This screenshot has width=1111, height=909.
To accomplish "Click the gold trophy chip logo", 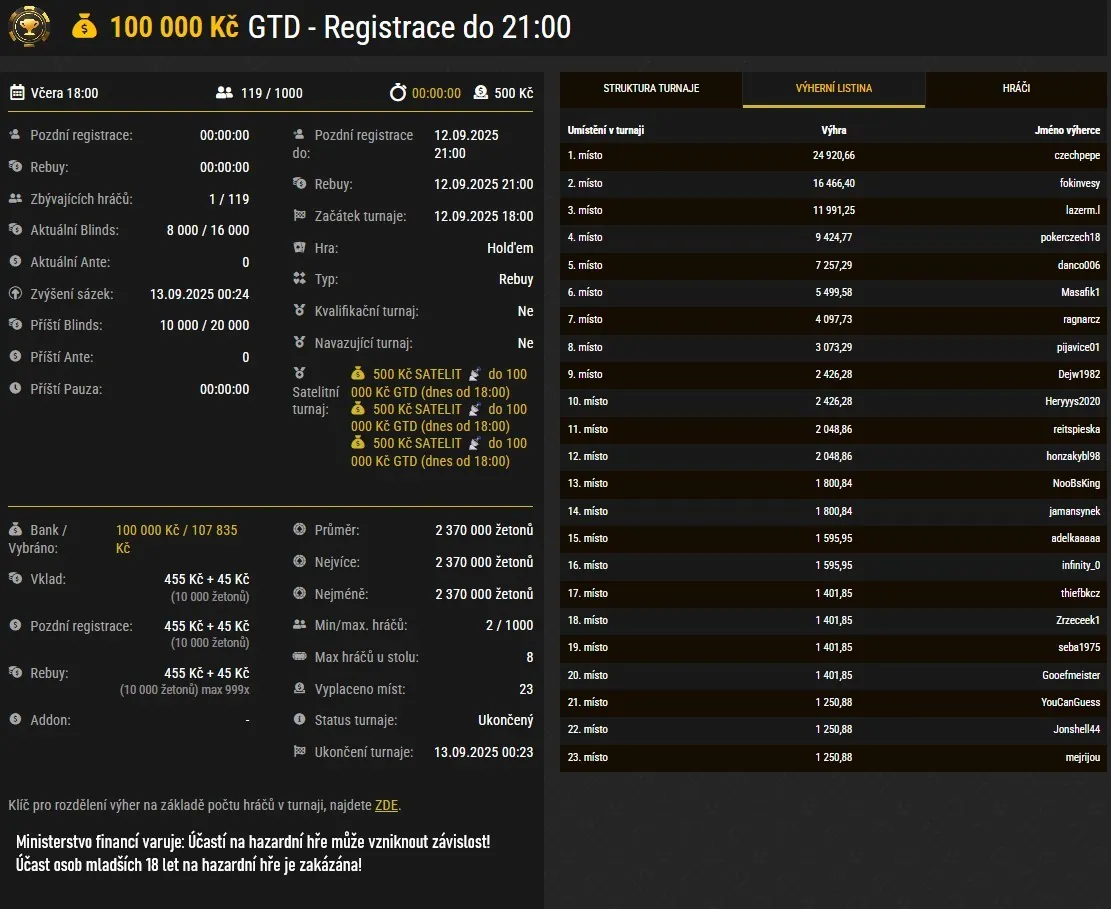I will 29,27.
